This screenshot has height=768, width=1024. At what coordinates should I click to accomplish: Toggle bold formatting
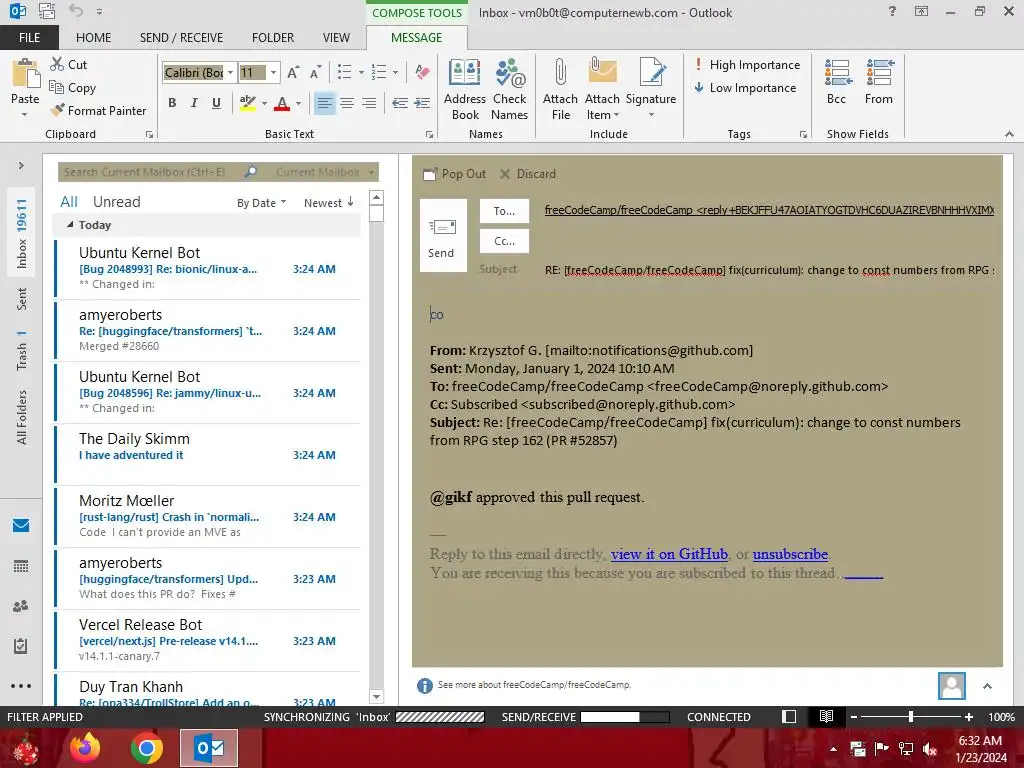(172, 103)
